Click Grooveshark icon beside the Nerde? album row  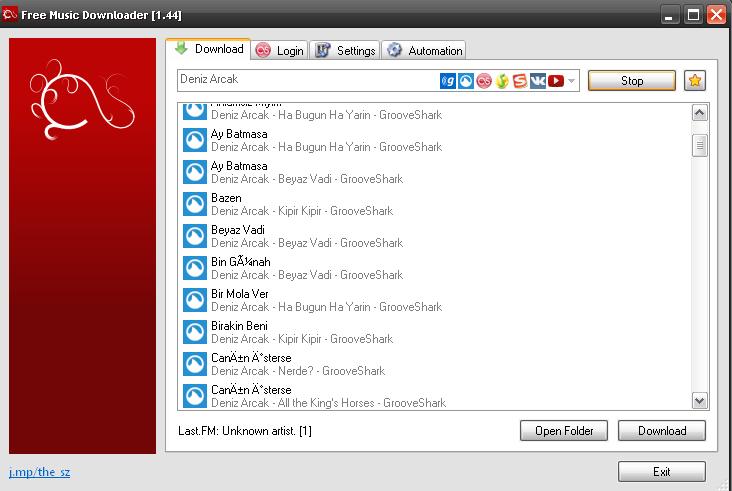point(195,364)
